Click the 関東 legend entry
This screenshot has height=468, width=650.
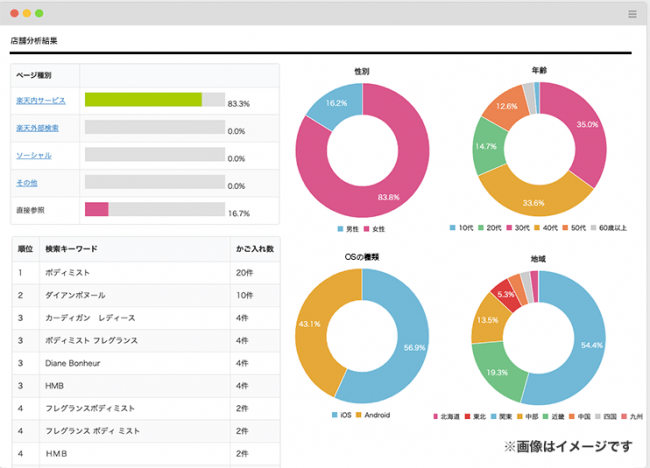point(503,414)
